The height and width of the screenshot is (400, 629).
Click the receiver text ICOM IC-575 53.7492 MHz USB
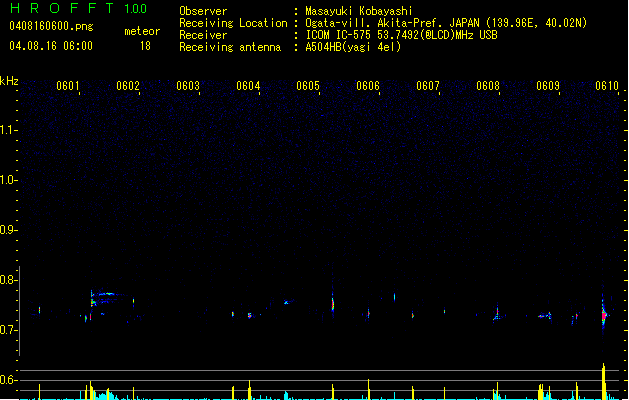[x=401, y=35]
